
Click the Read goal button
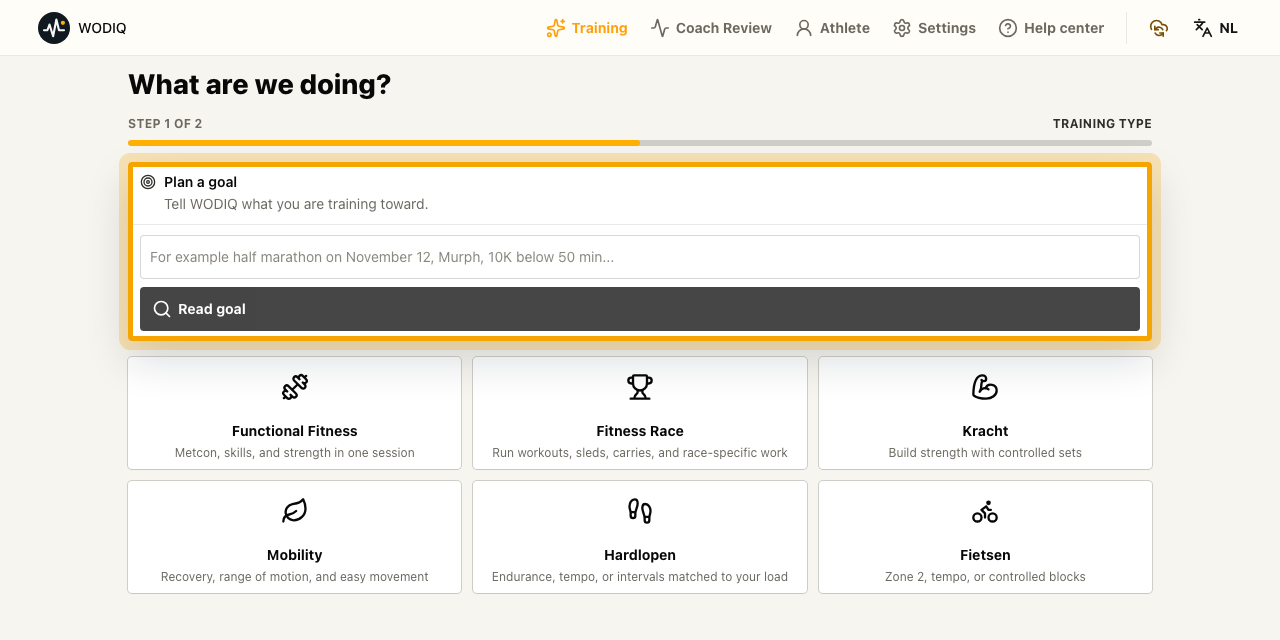click(640, 309)
